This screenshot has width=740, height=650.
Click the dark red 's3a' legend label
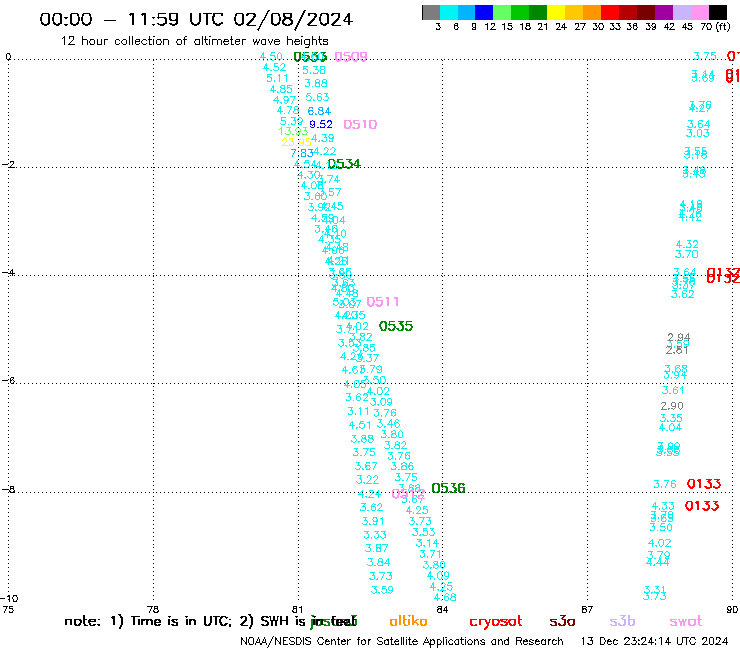point(562,622)
